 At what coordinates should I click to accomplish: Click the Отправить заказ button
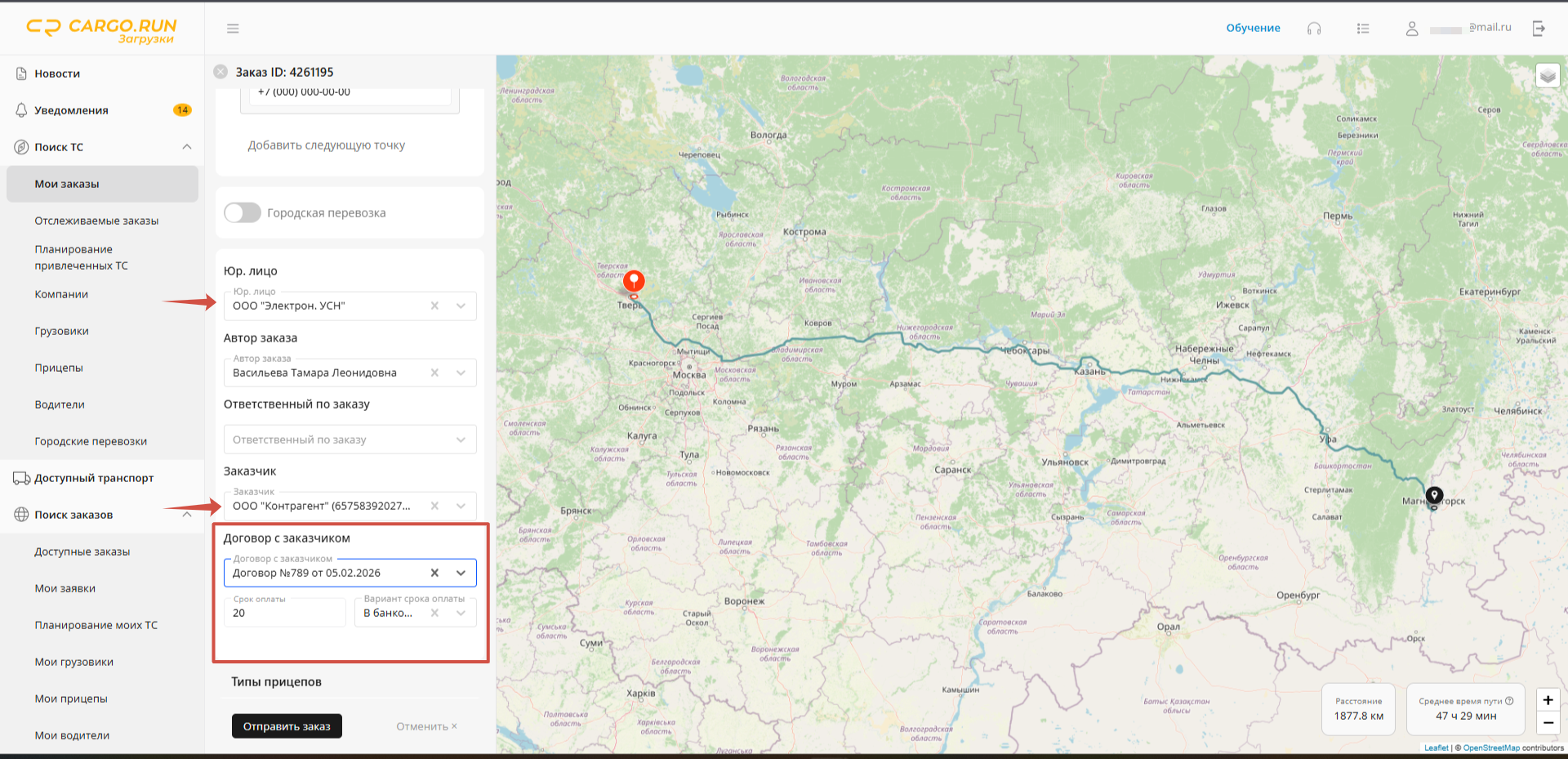287,726
